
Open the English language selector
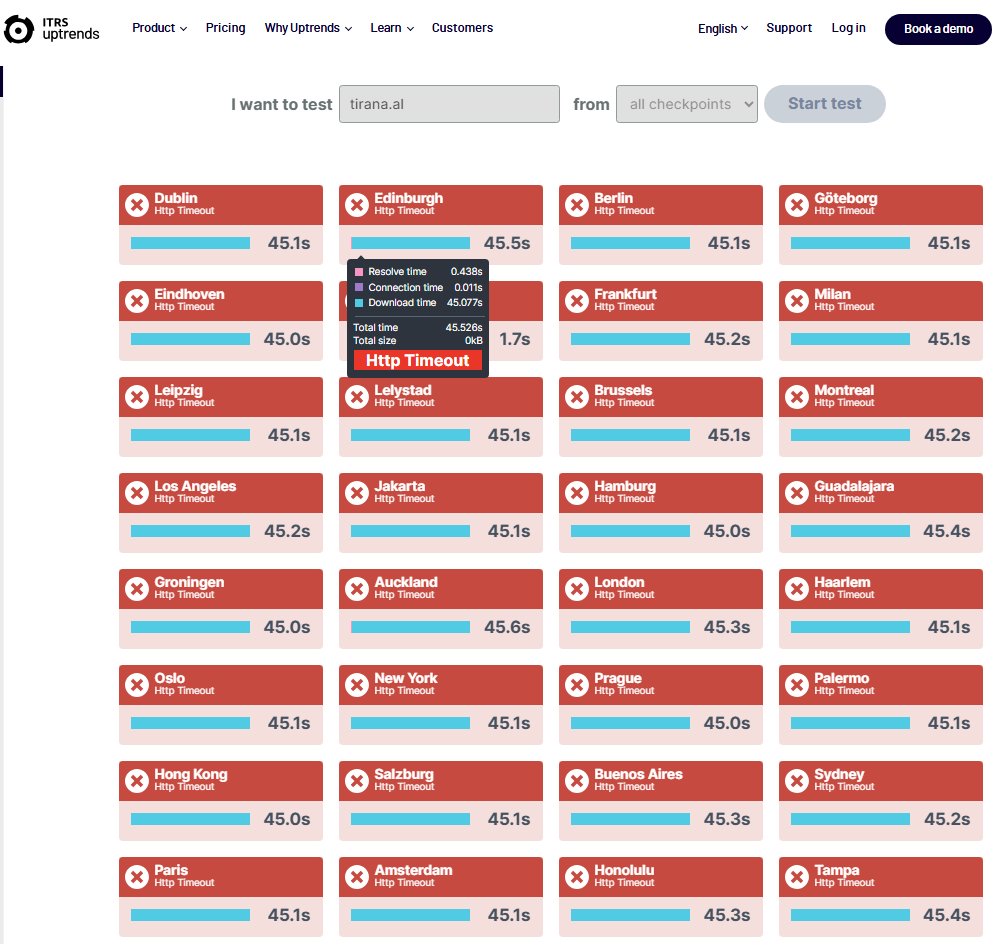tap(722, 29)
